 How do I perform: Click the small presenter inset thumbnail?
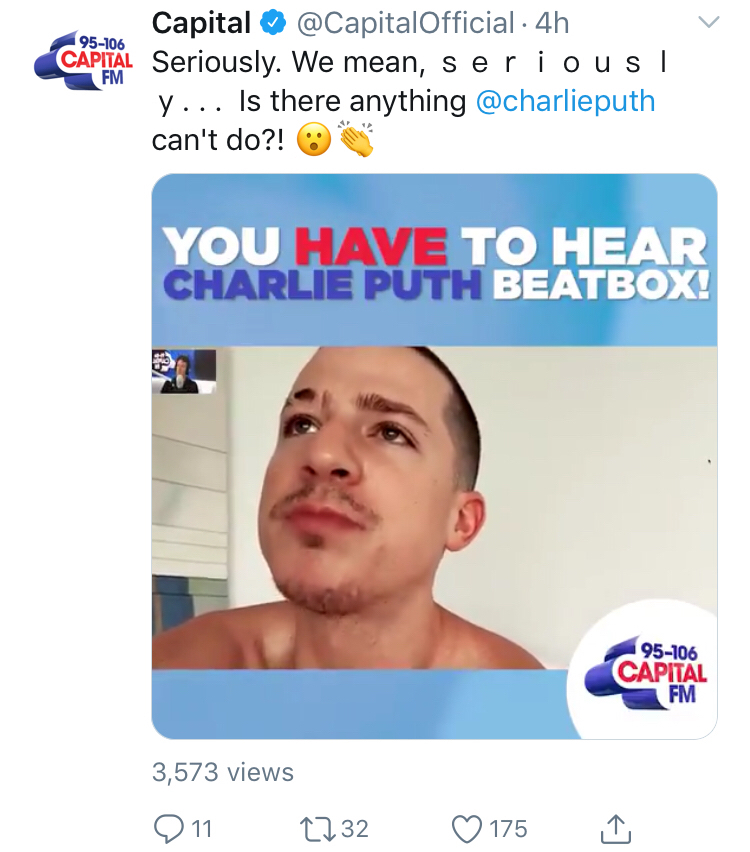tap(184, 371)
